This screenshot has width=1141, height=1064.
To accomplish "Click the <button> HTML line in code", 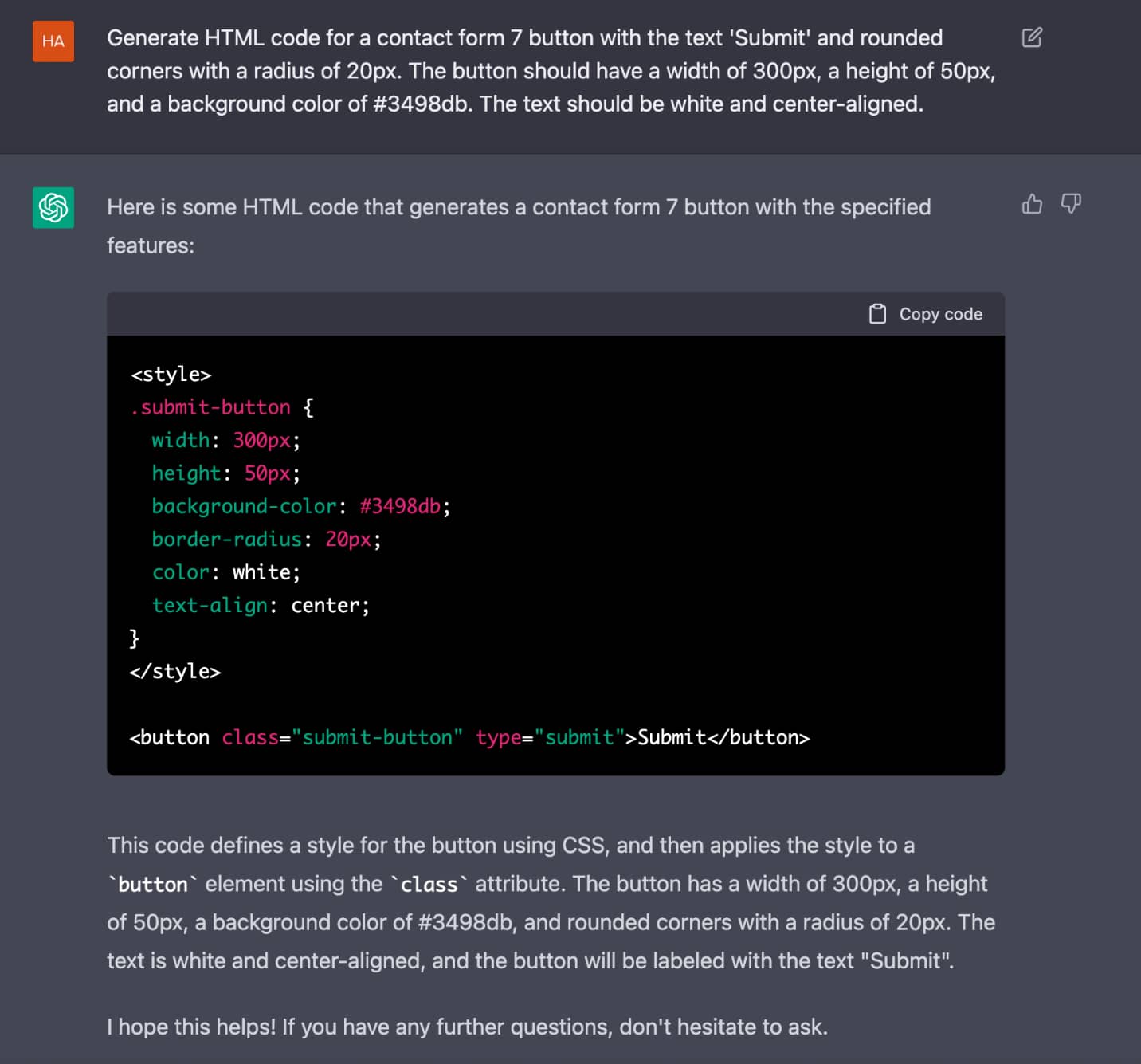I will (470, 737).
